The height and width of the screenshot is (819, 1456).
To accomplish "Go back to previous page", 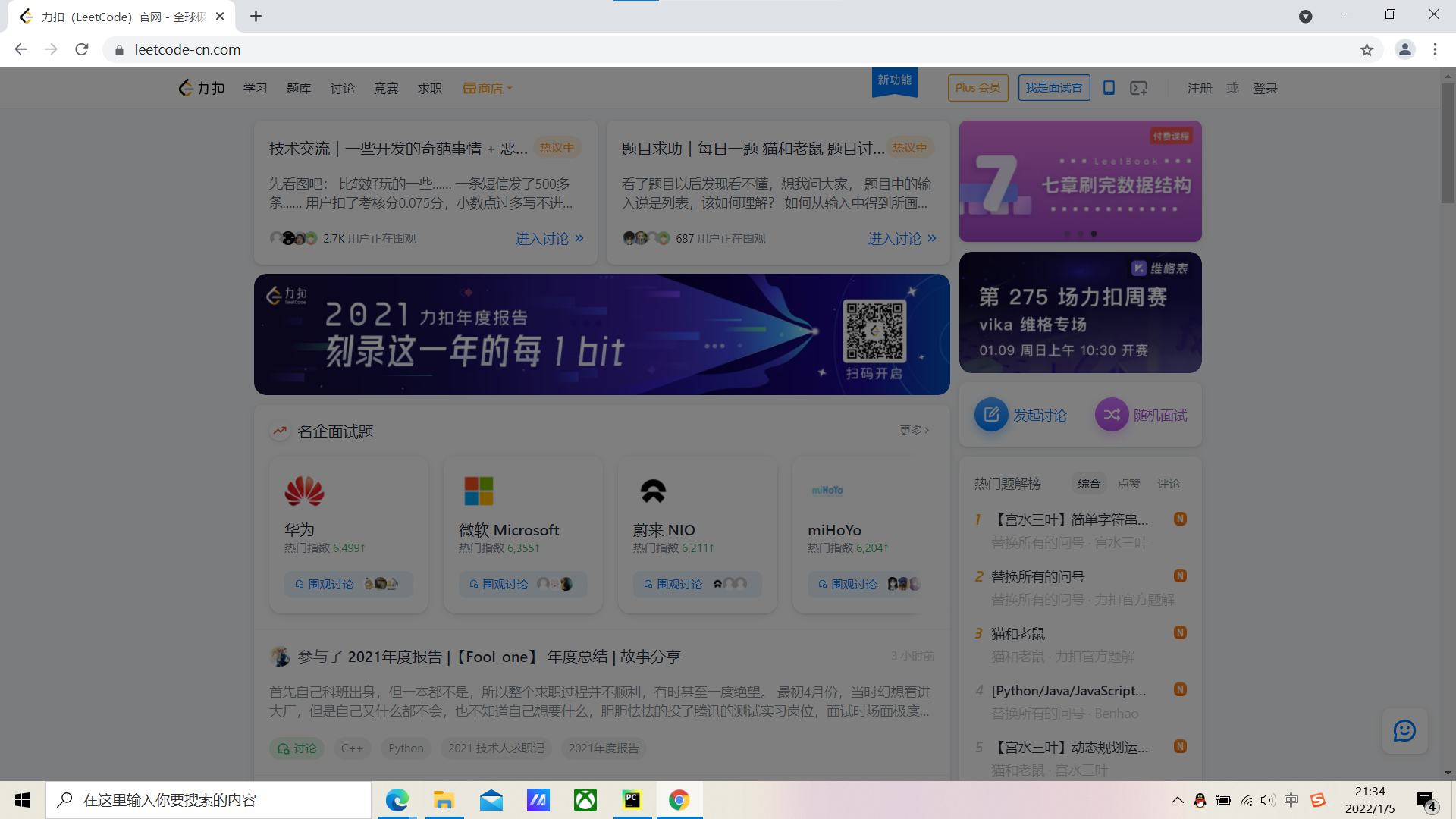I will (x=20, y=50).
